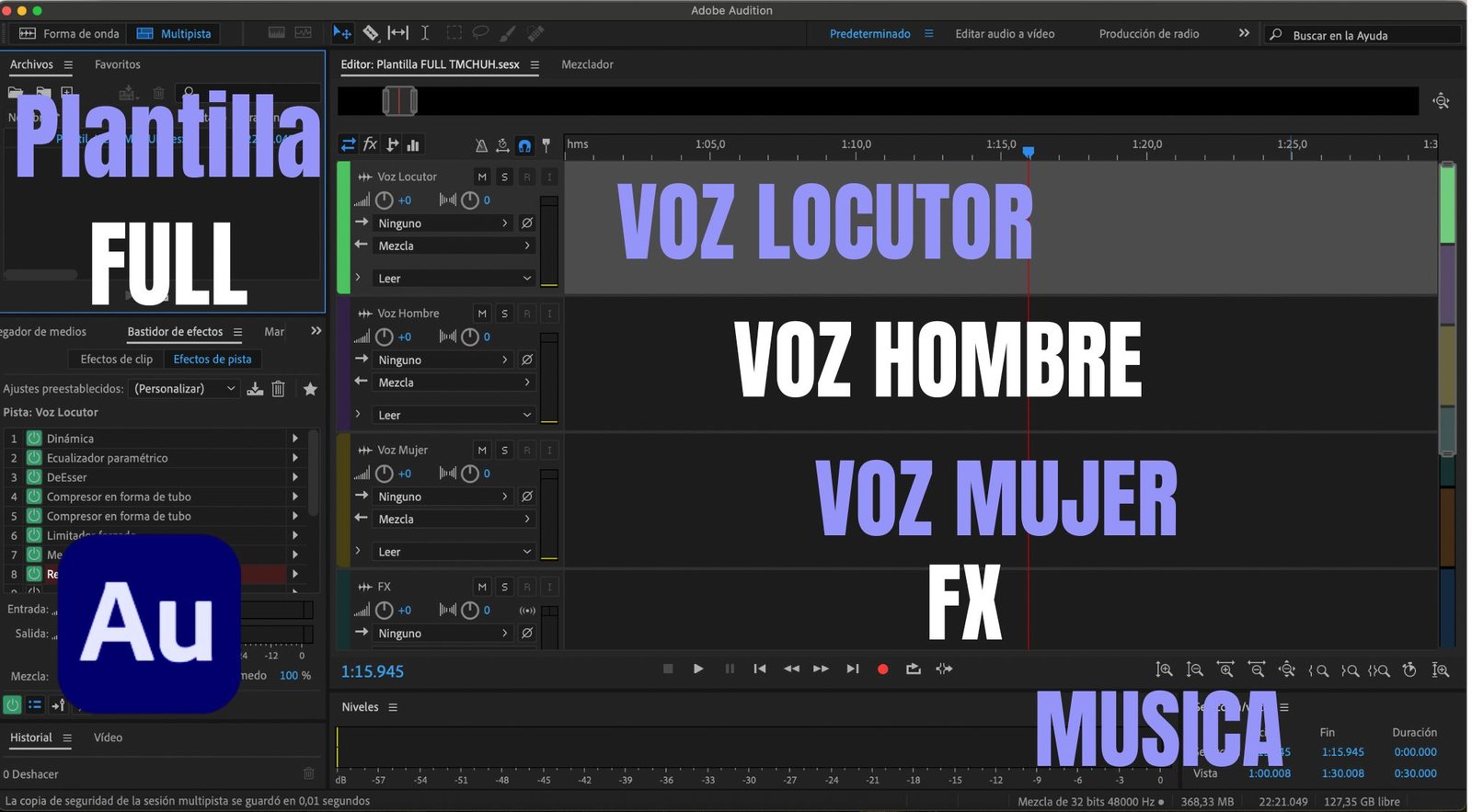Delete the effects preset with trash icon
Screen dimensions: 1472x812
(278, 389)
